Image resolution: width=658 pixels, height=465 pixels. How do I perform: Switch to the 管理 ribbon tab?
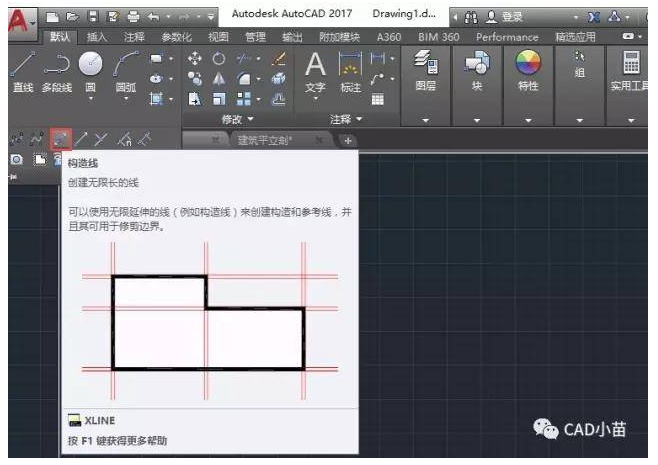[x=255, y=37]
